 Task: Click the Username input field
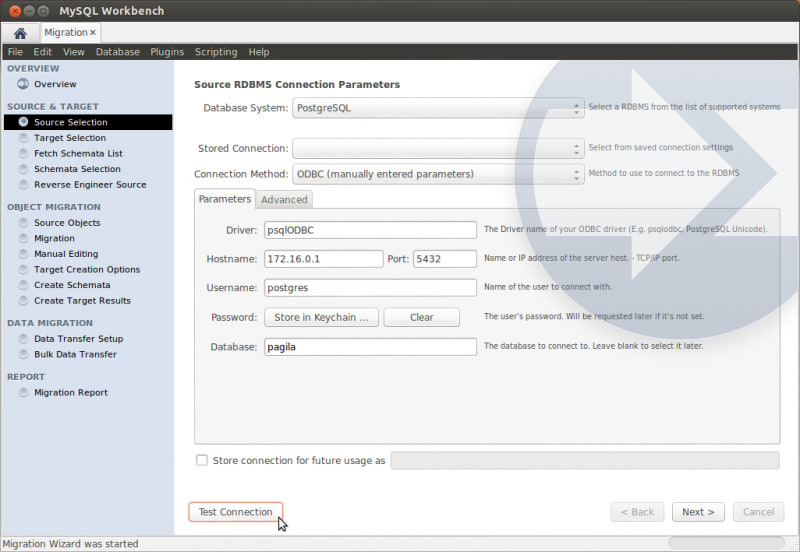370,288
